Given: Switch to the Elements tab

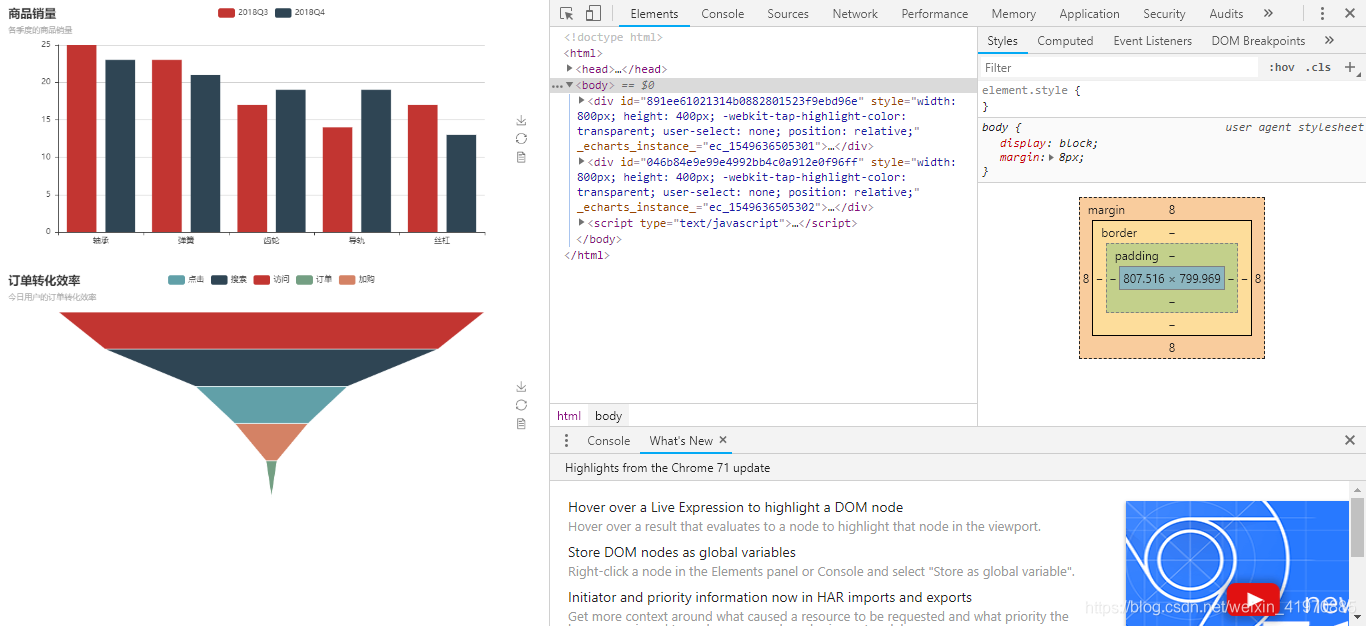Looking at the screenshot, I should (x=654, y=13).
